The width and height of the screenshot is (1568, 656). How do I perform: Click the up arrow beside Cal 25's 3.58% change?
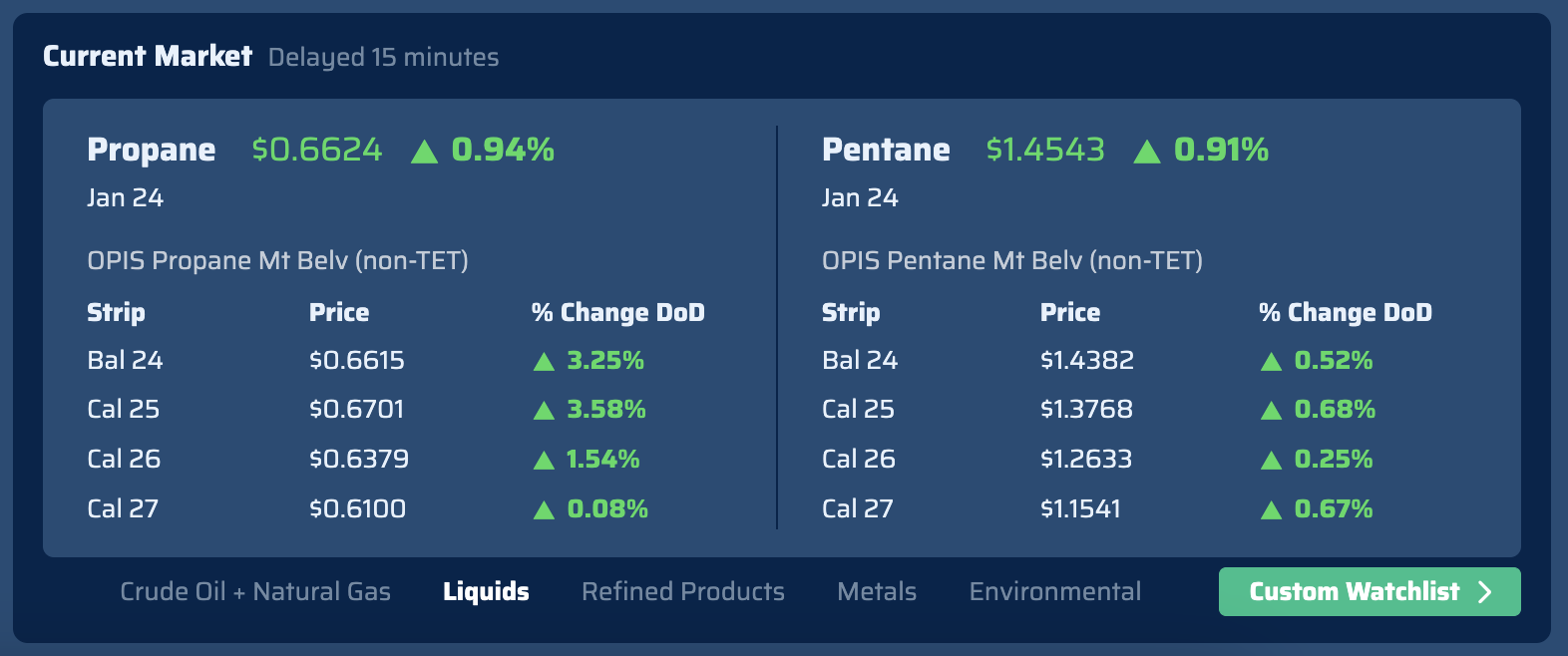click(x=544, y=410)
